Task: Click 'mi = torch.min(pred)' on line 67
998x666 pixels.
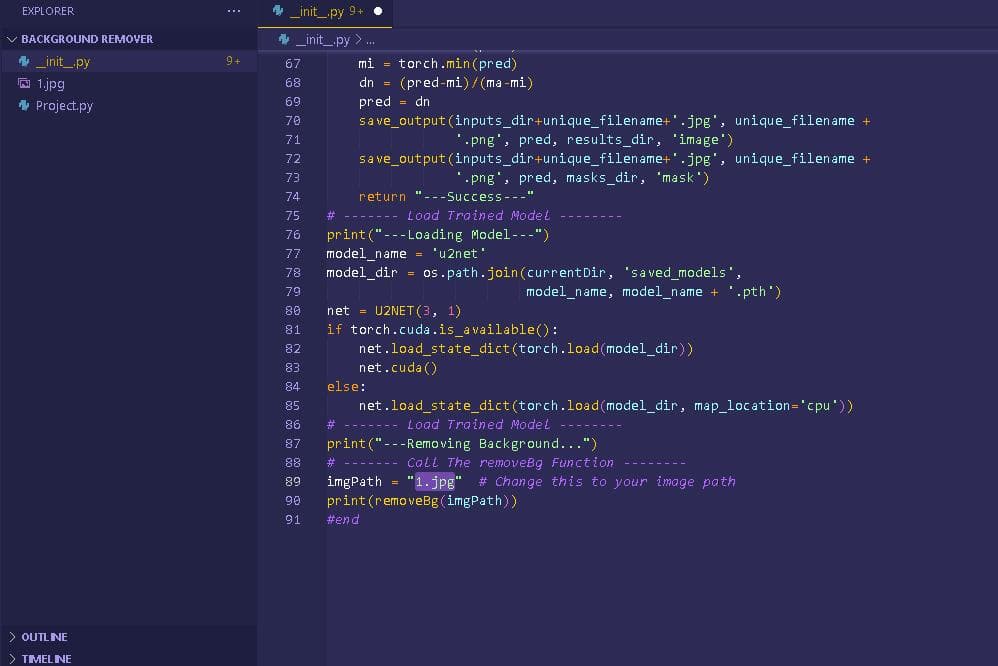Action: [x=438, y=64]
